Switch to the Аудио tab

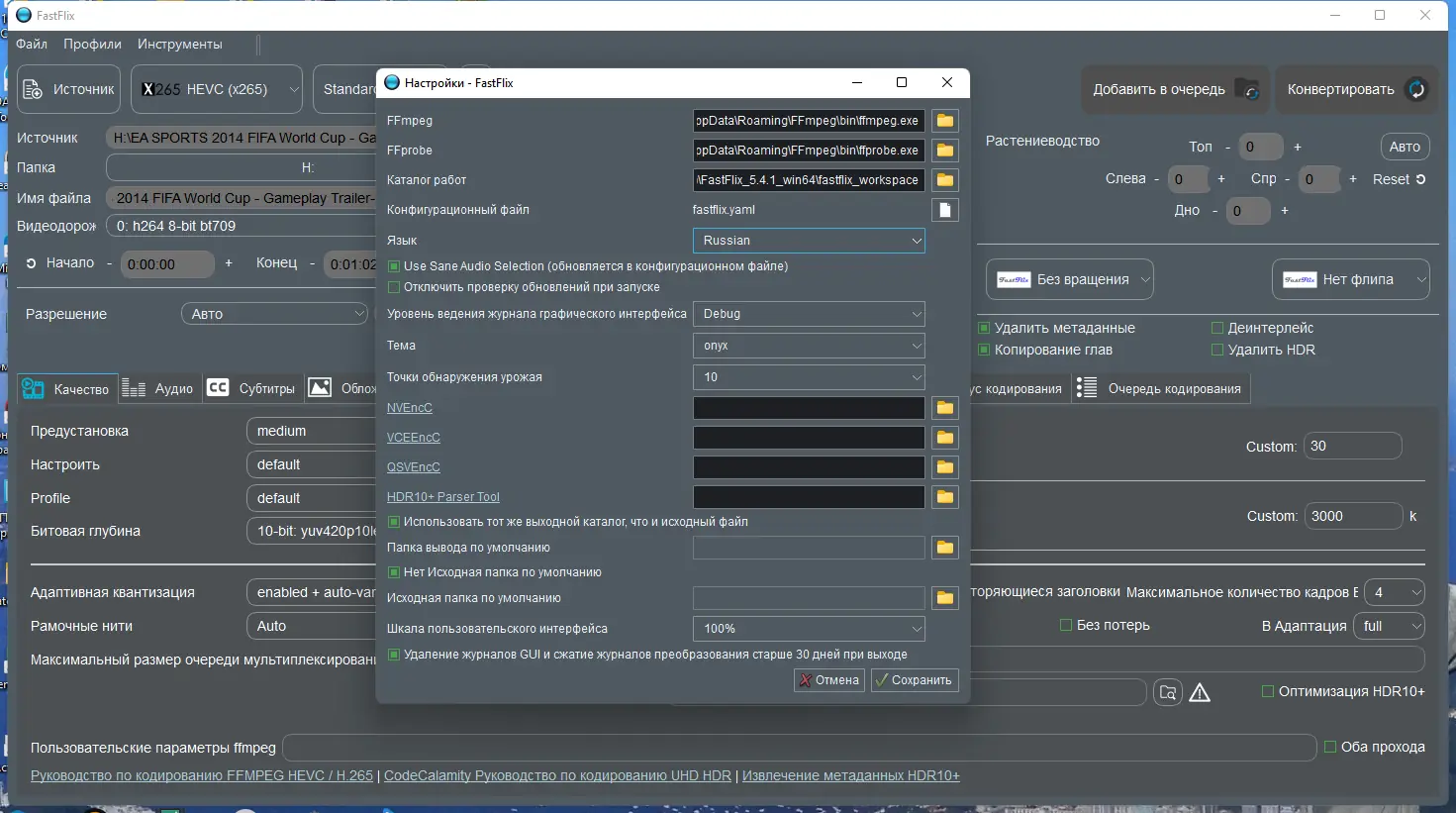tap(158, 389)
